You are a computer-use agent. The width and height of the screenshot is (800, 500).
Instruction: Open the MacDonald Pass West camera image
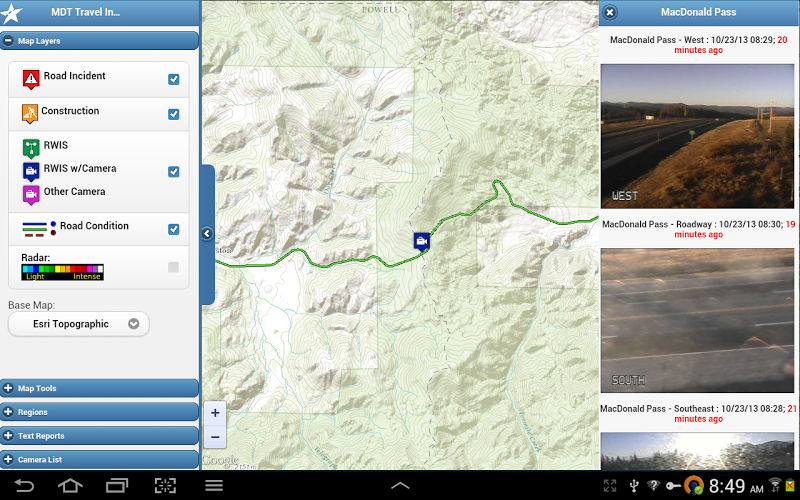697,136
